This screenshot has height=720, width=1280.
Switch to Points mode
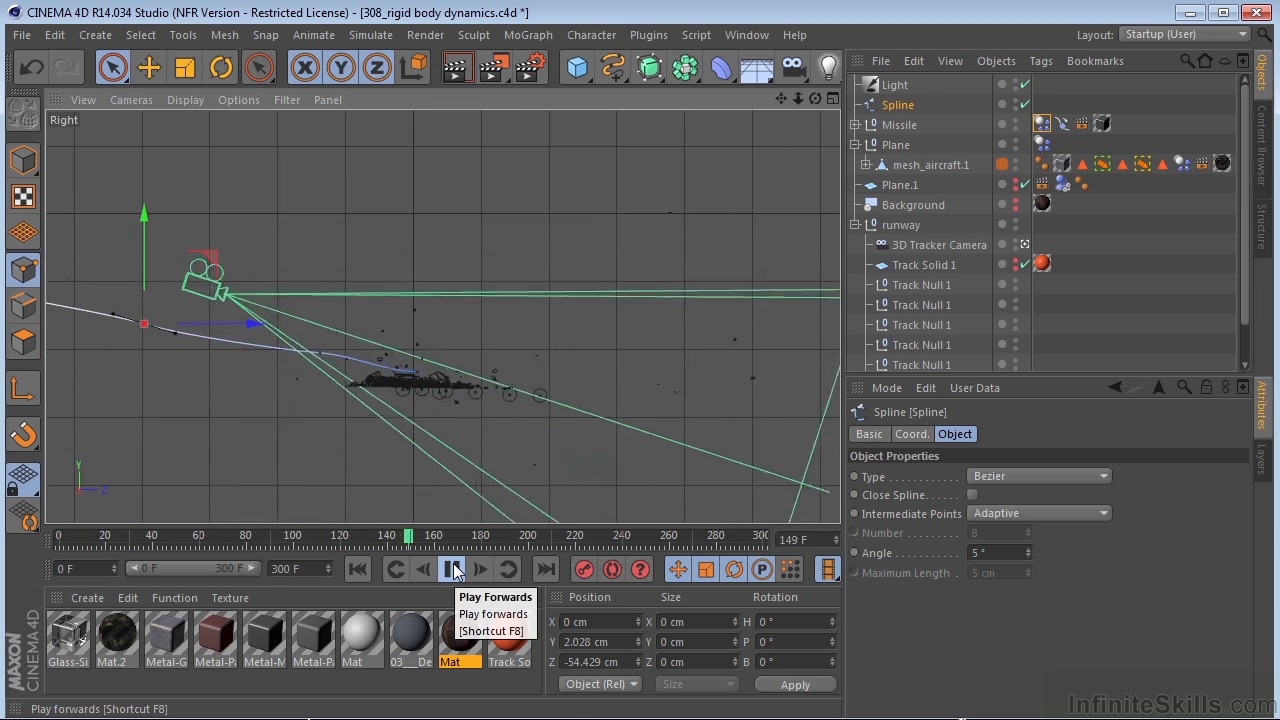coord(23,270)
